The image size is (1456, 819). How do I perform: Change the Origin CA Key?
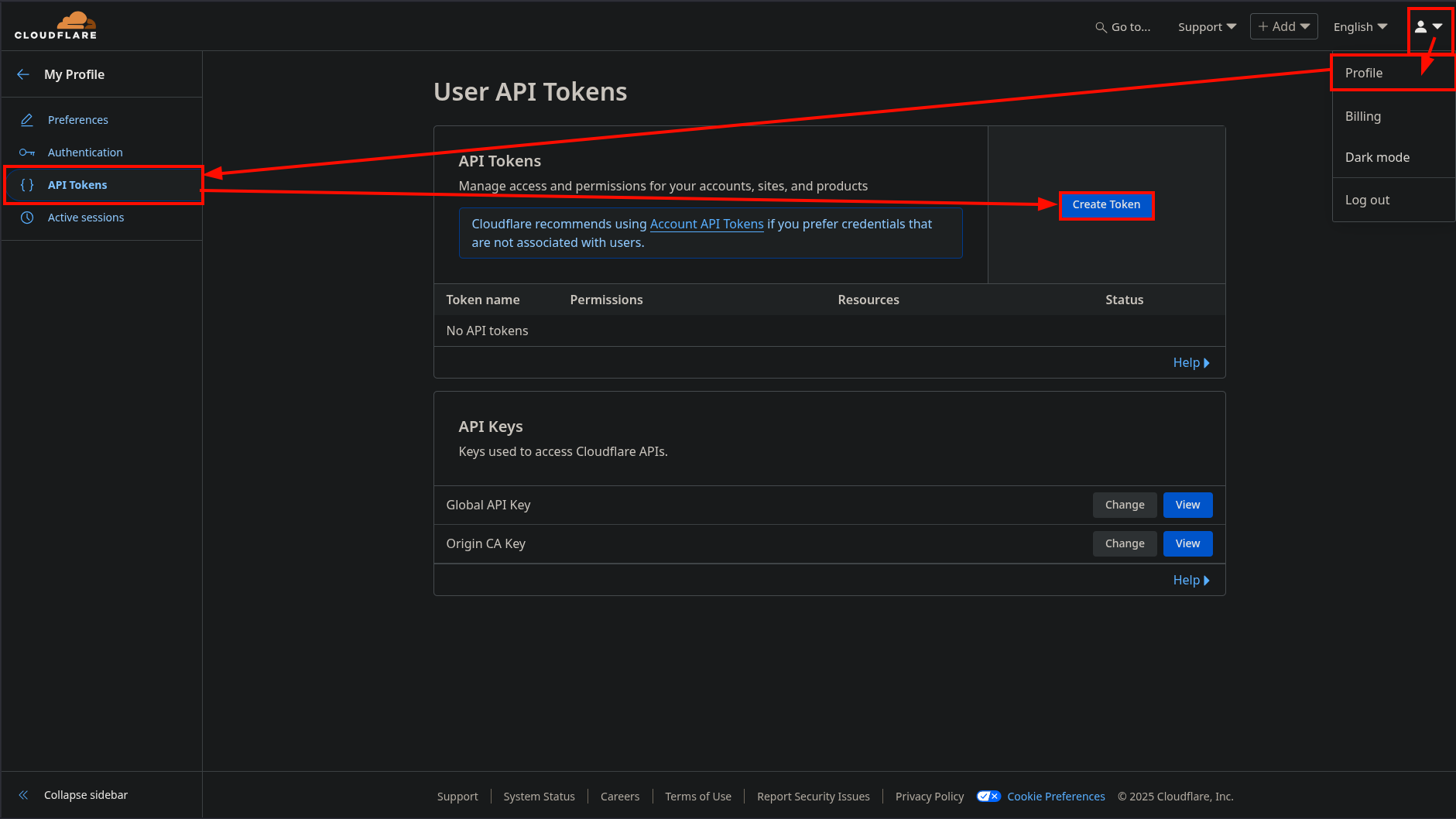coord(1124,543)
